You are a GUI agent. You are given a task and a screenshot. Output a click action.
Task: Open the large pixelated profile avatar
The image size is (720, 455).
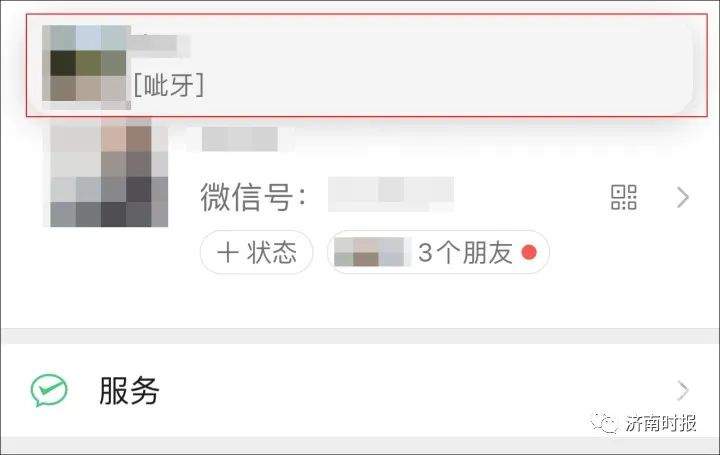tap(109, 173)
